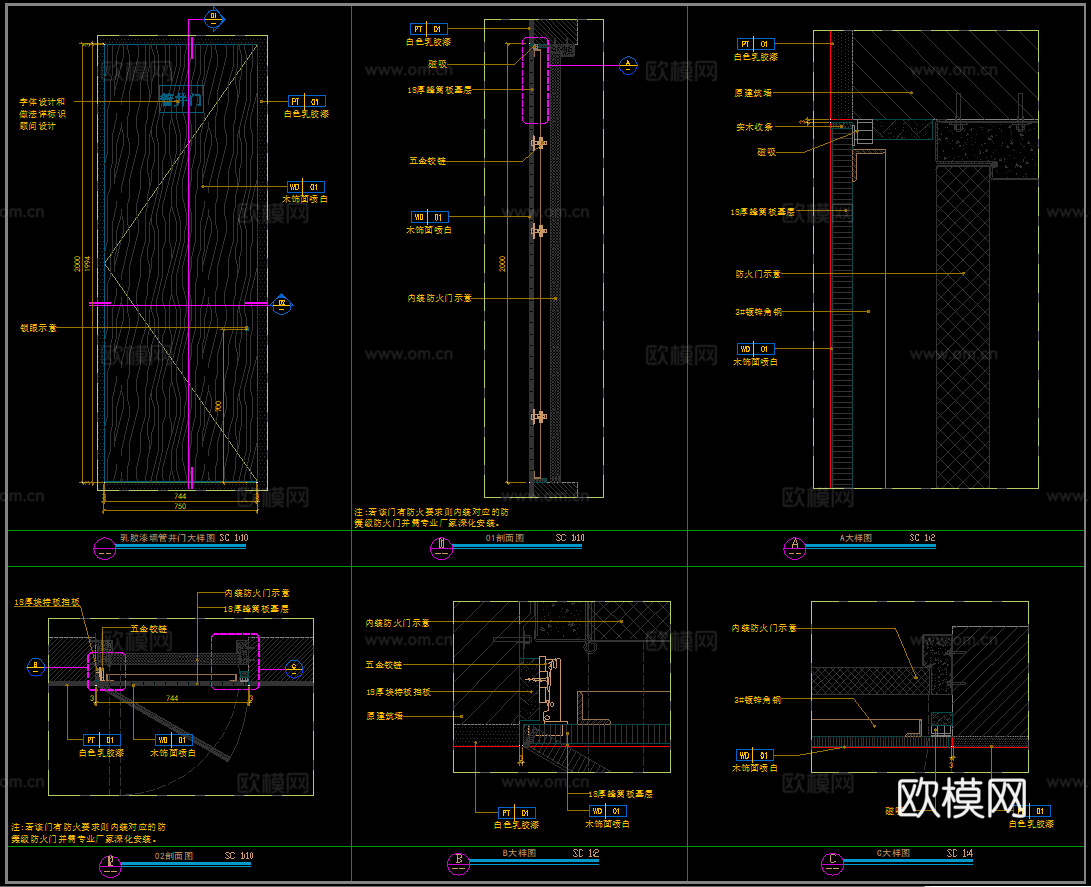The image size is (1091, 887).
Task: Select the title bubble of the C大样图 view
Action: pyautogui.click(x=832, y=863)
